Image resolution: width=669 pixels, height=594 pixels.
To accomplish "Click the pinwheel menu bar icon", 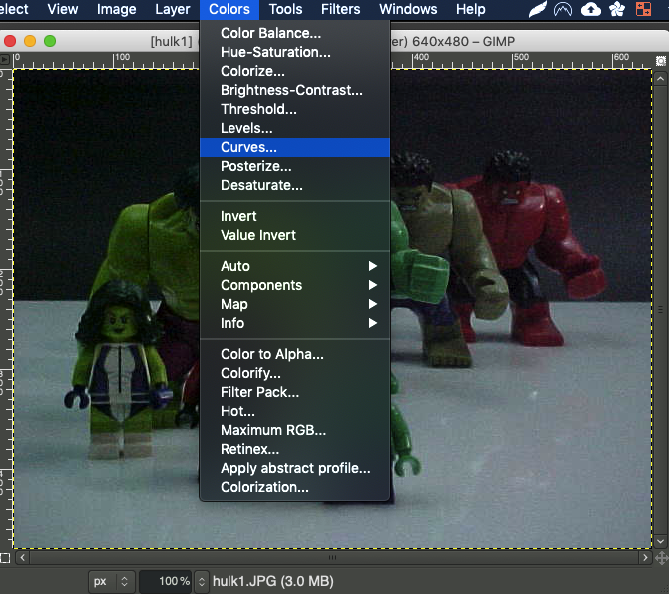I will click(617, 9).
